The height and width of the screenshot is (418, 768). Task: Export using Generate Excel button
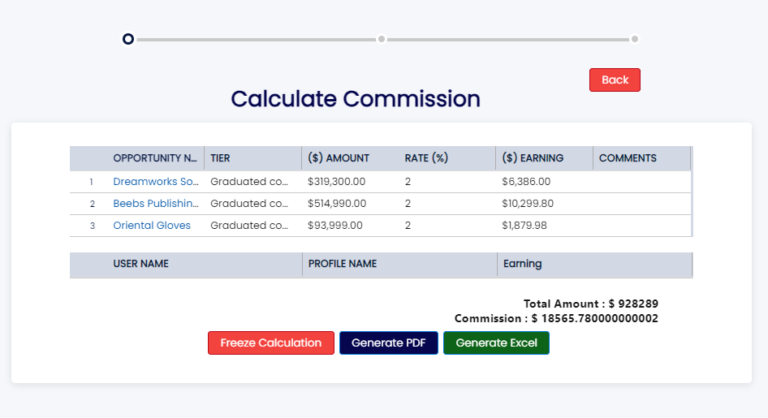click(x=496, y=343)
